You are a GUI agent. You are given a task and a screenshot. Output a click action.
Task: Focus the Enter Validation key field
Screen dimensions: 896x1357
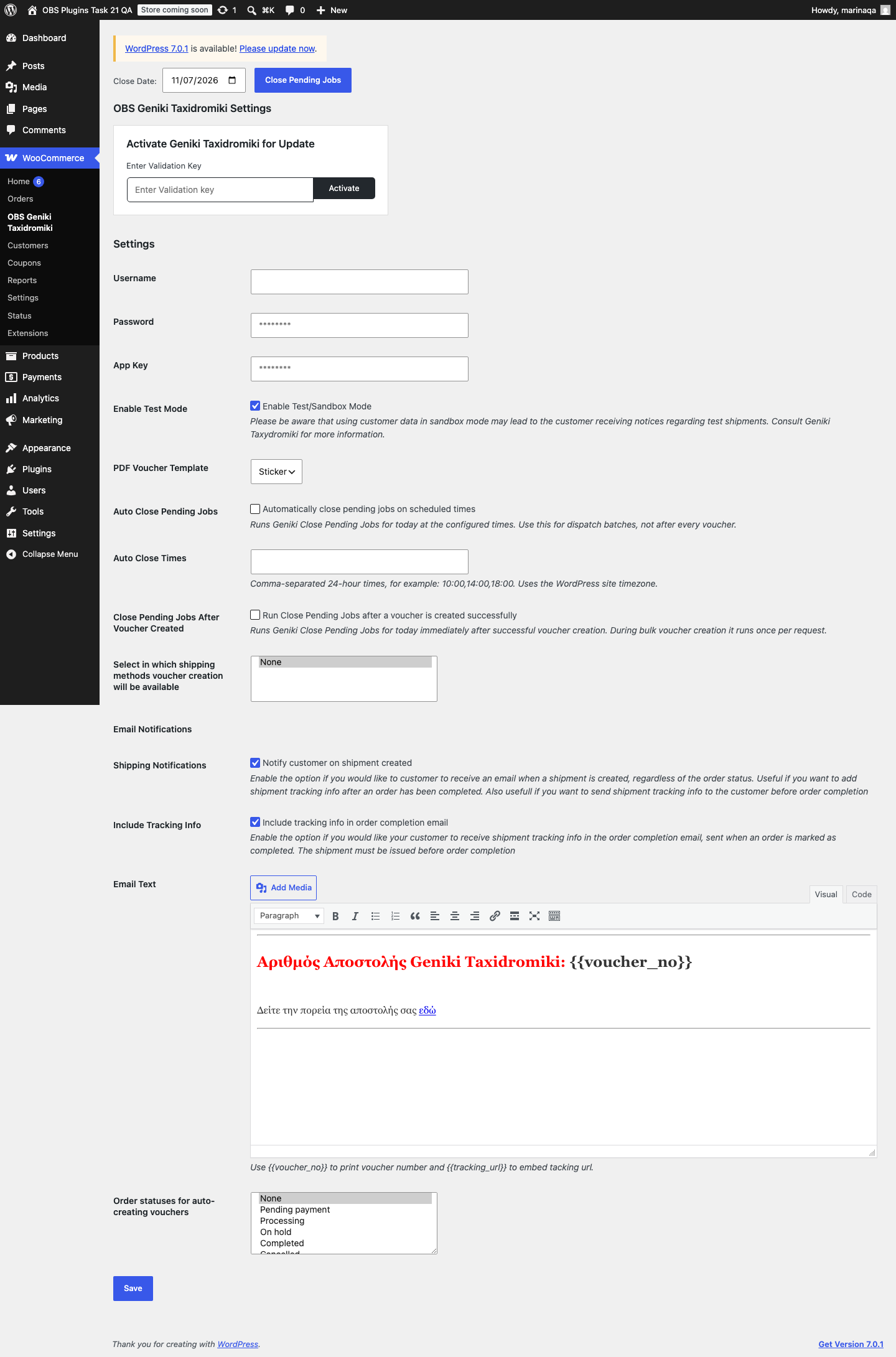220,190
